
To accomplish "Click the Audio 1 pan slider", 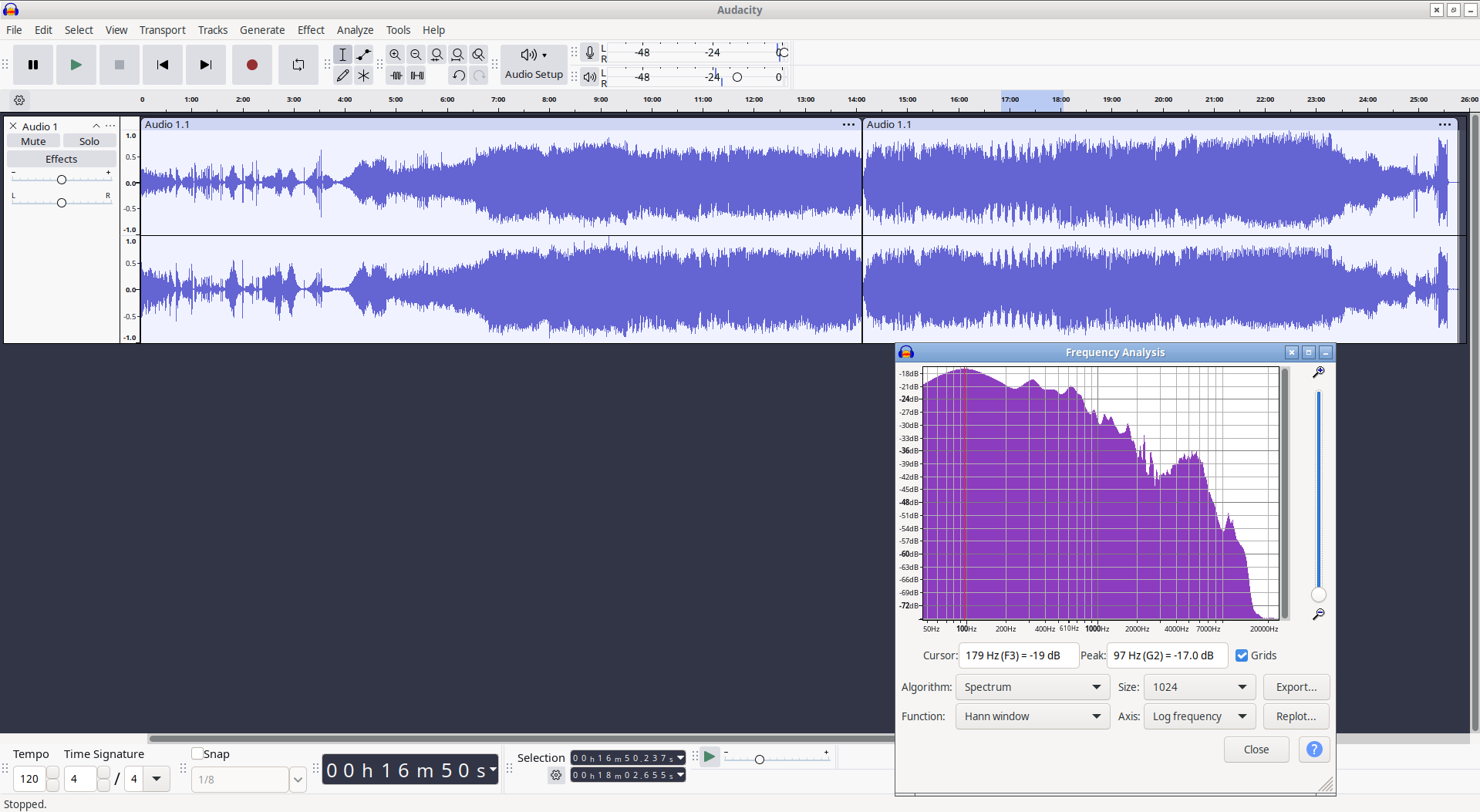I will 62,202.
